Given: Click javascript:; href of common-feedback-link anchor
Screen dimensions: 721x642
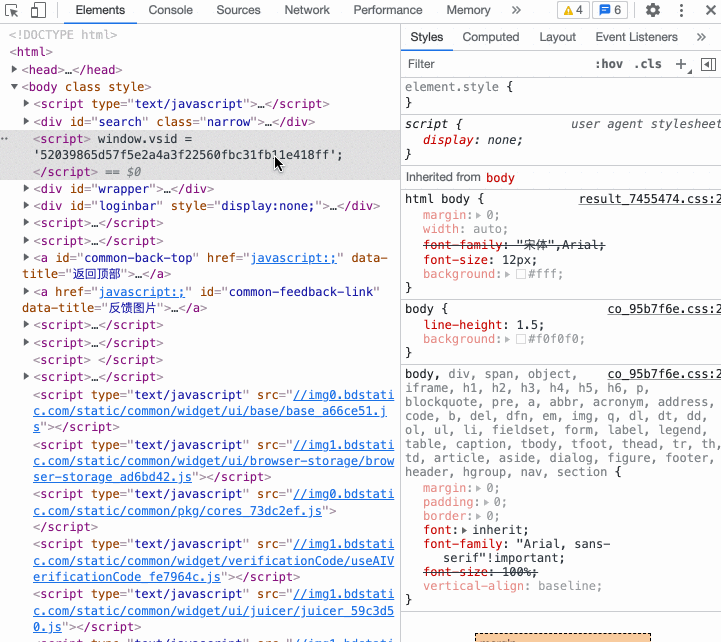Looking at the screenshot, I should (142, 292).
